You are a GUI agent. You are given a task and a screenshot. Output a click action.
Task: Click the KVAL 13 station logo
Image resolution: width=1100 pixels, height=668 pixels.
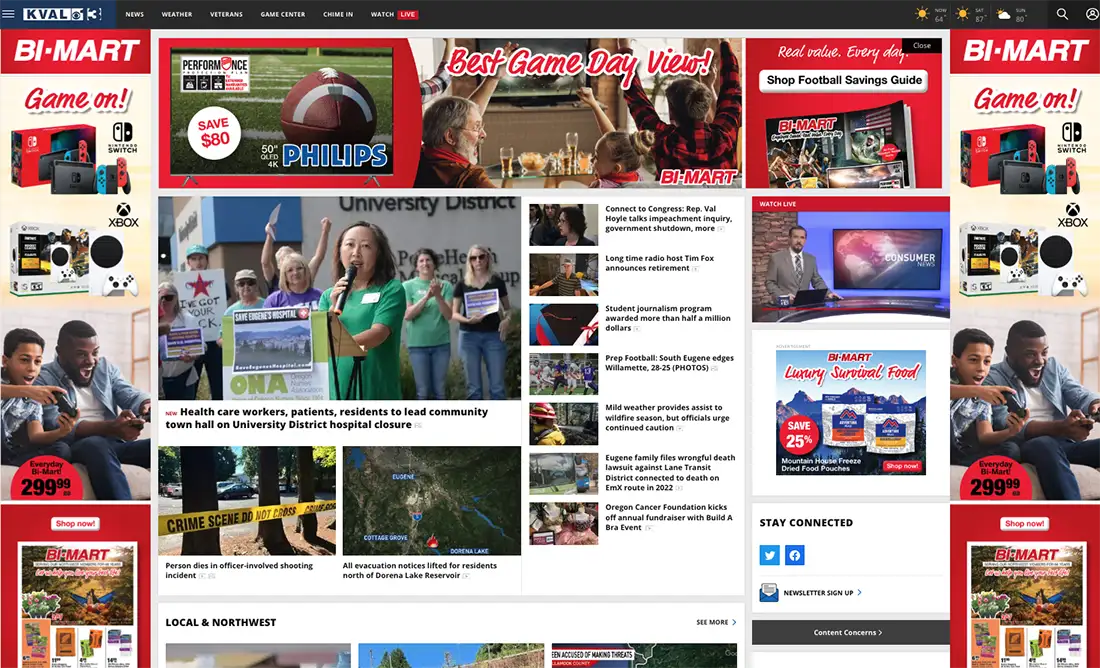coord(62,14)
